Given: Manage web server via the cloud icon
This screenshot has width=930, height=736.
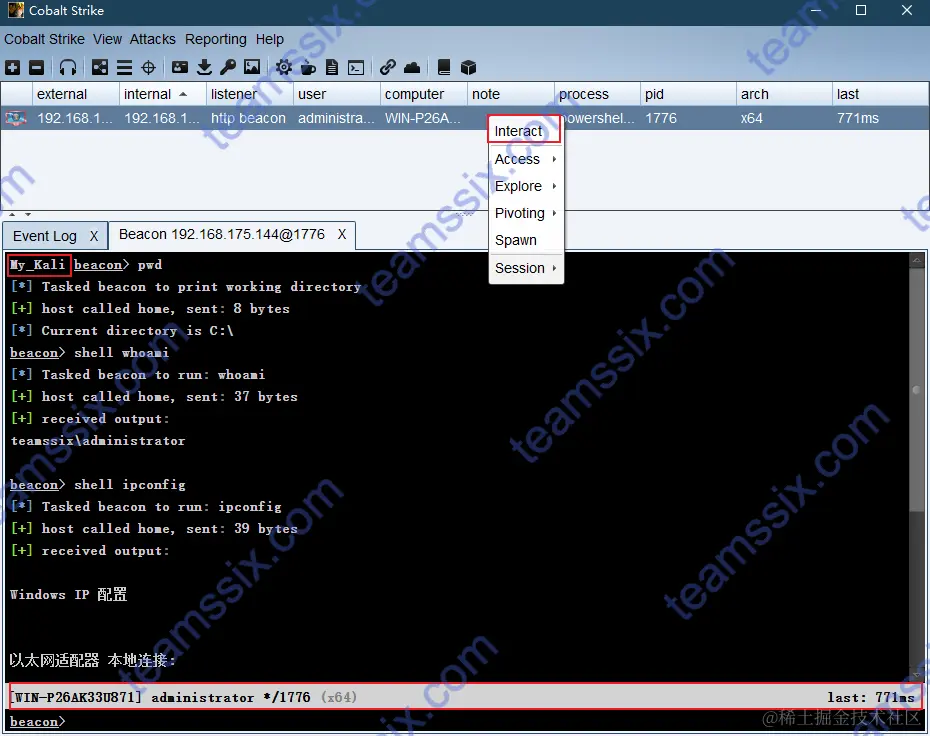Looking at the screenshot, I should 412,68.
